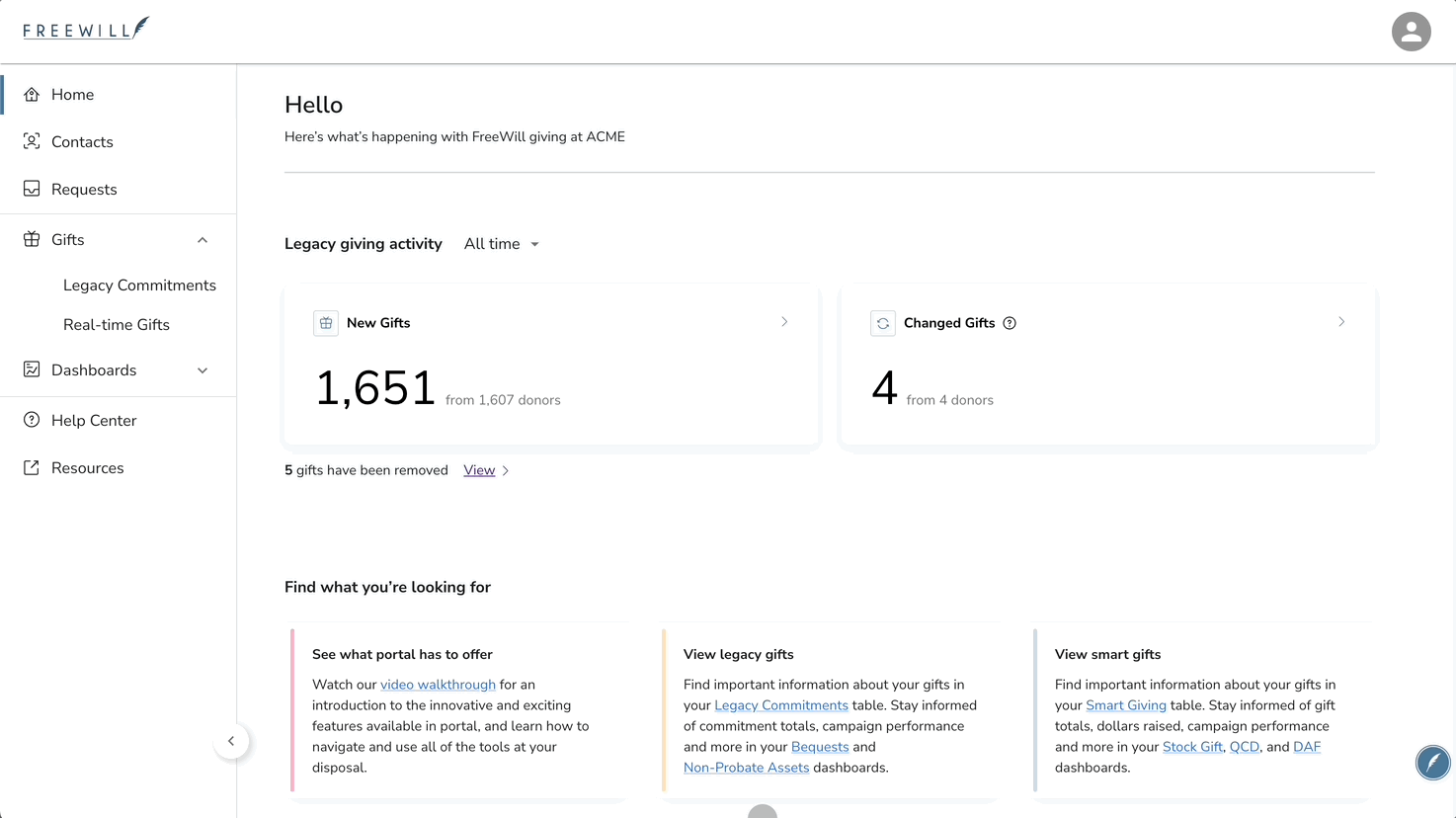Click the 1,651 new gifts count
Screen dimensions: 1456x818
coord(375,388)
